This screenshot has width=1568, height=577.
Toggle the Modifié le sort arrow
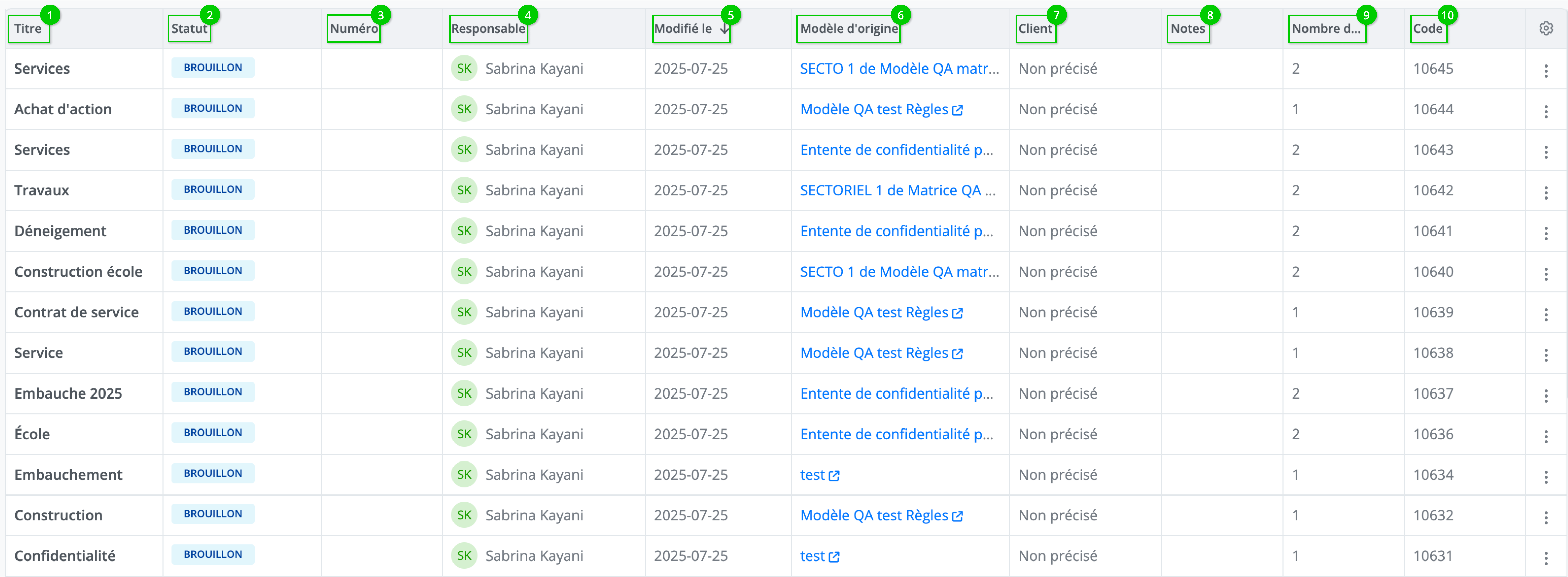tap(724, 29)
